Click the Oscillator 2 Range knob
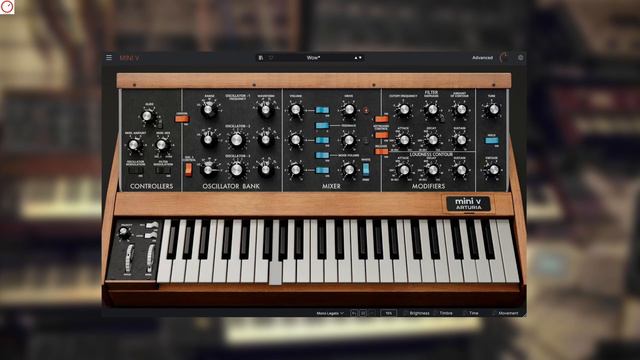 click(209, 140)
